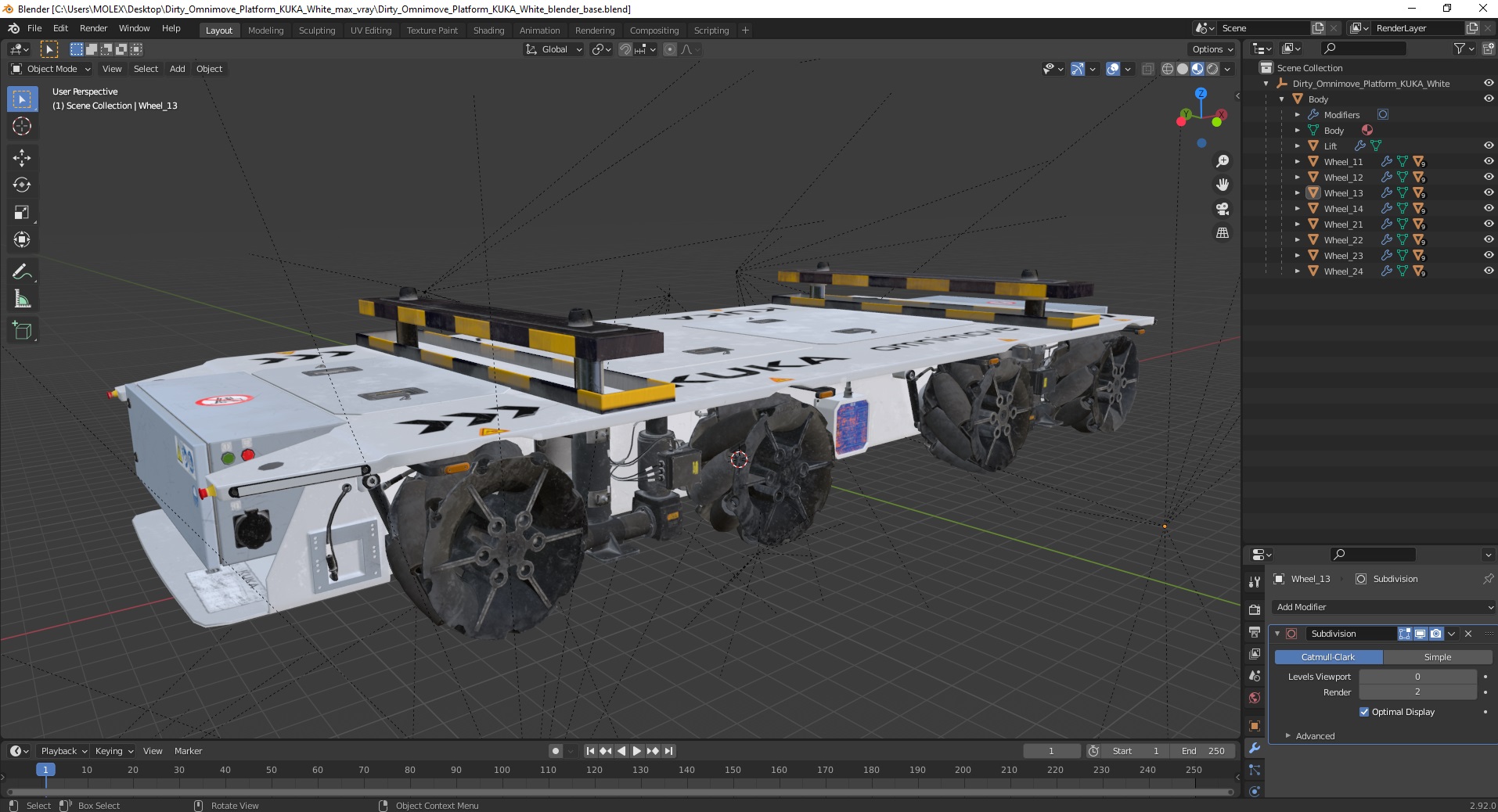
Task: Select Catmull-Clark subdivision type
Action: coord(1328,657)
